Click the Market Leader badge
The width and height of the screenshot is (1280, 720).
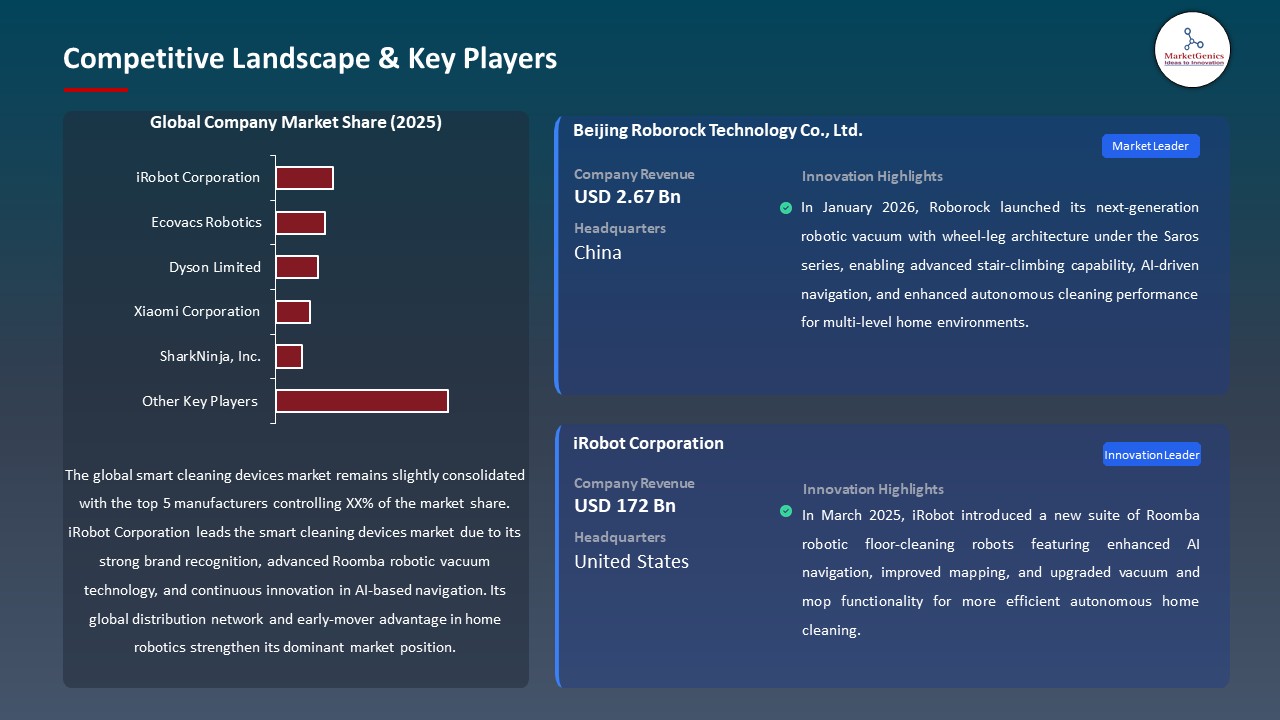pos(1150,146)
